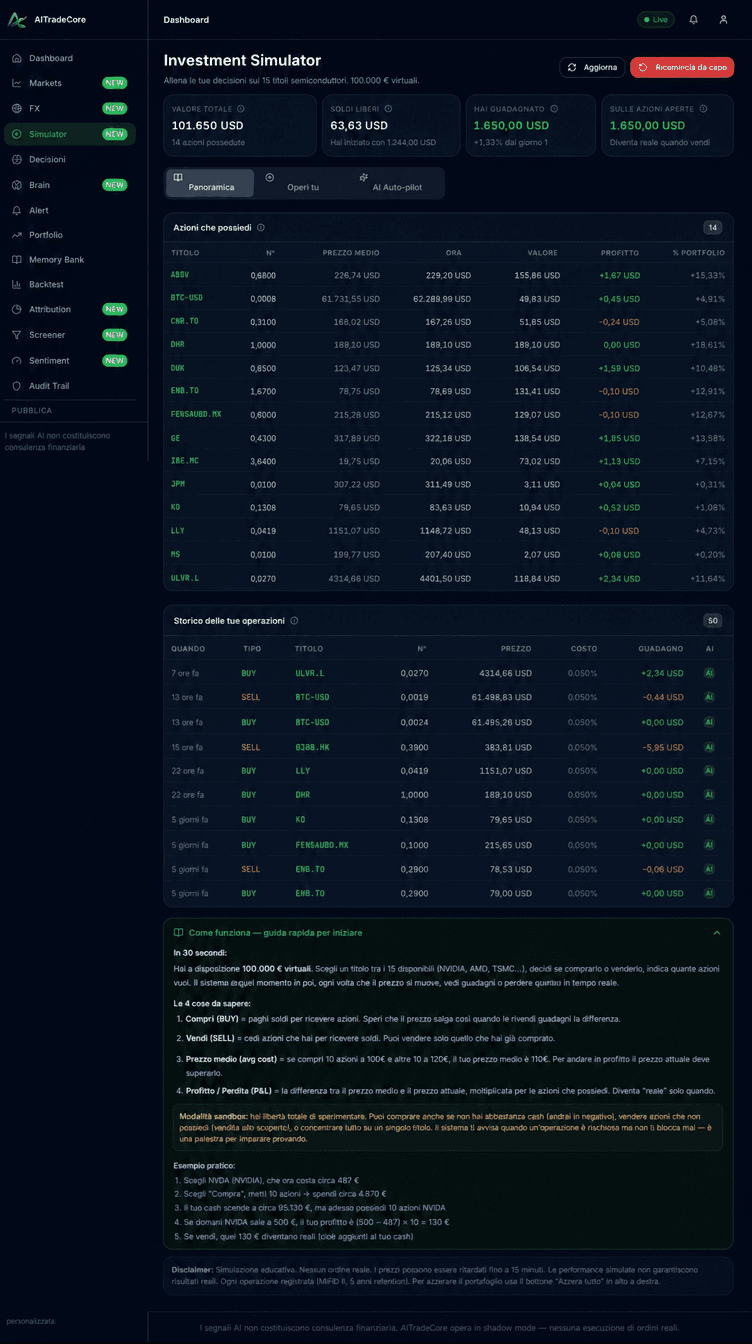This screenshot has width=752, height=1344.
Task: Switch to the Panoramica tab
Action: coord(209,182)
